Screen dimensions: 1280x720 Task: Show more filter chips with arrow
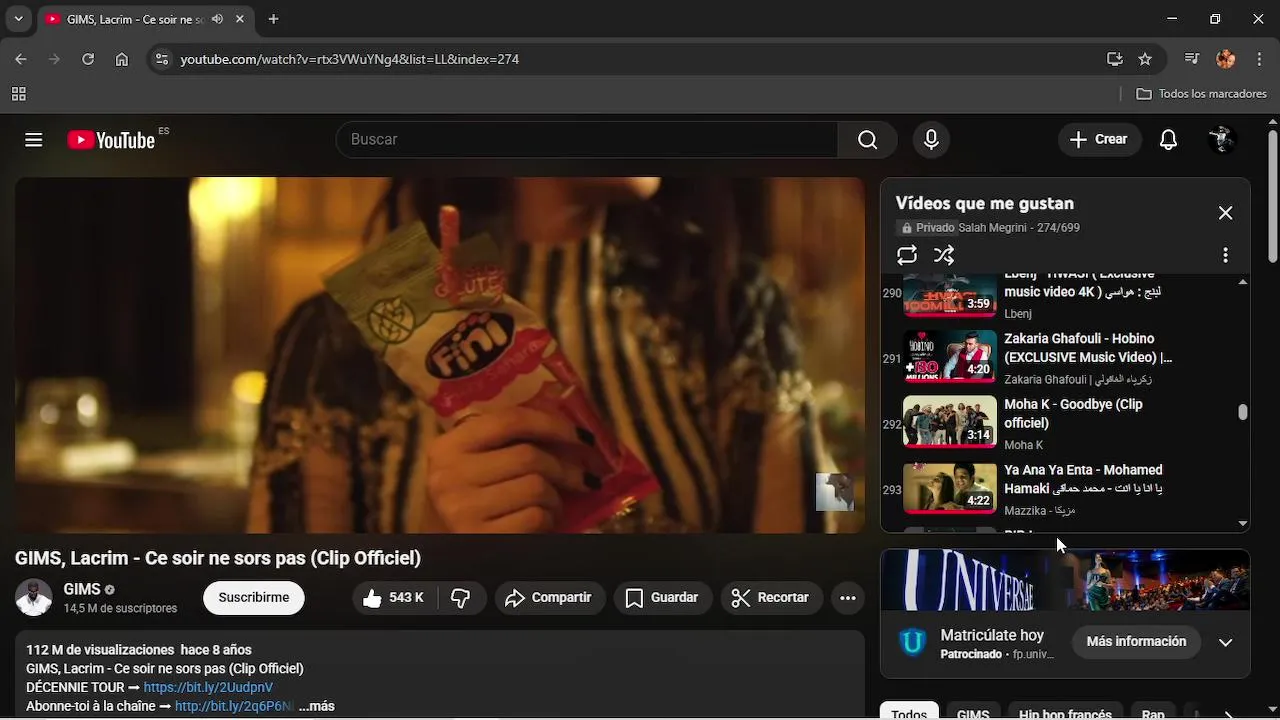(x=1229, y=714)
